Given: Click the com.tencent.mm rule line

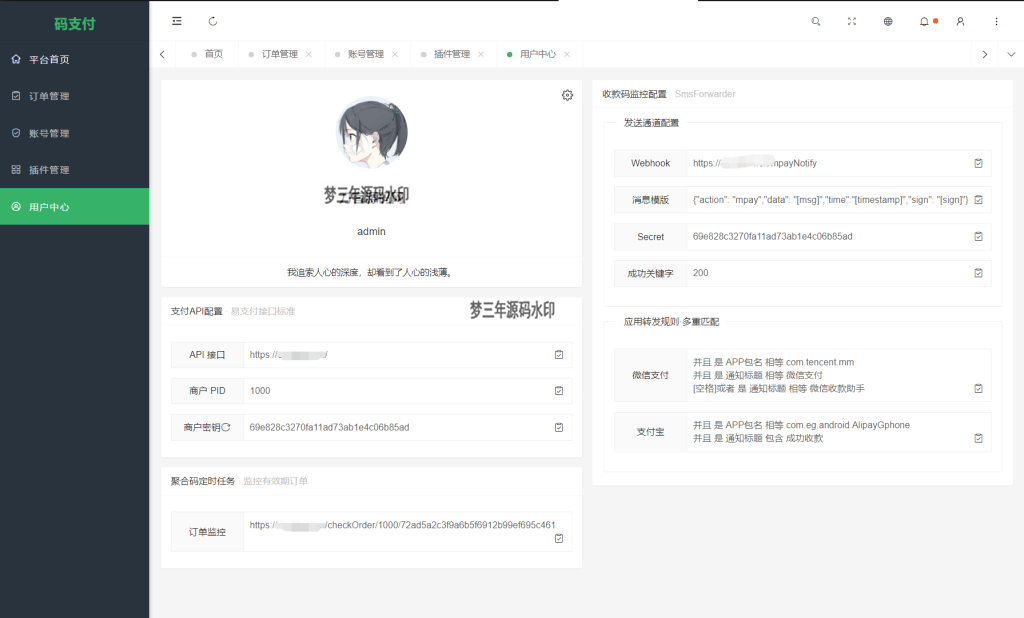Looking at the screenshot, I should 773,362.
